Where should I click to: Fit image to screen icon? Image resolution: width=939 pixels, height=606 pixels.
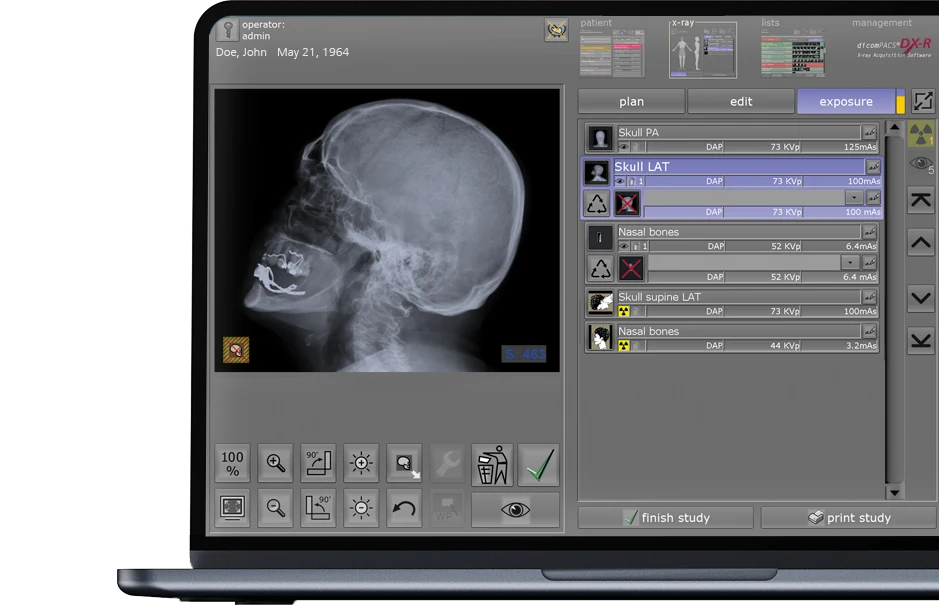coord(233,508)
